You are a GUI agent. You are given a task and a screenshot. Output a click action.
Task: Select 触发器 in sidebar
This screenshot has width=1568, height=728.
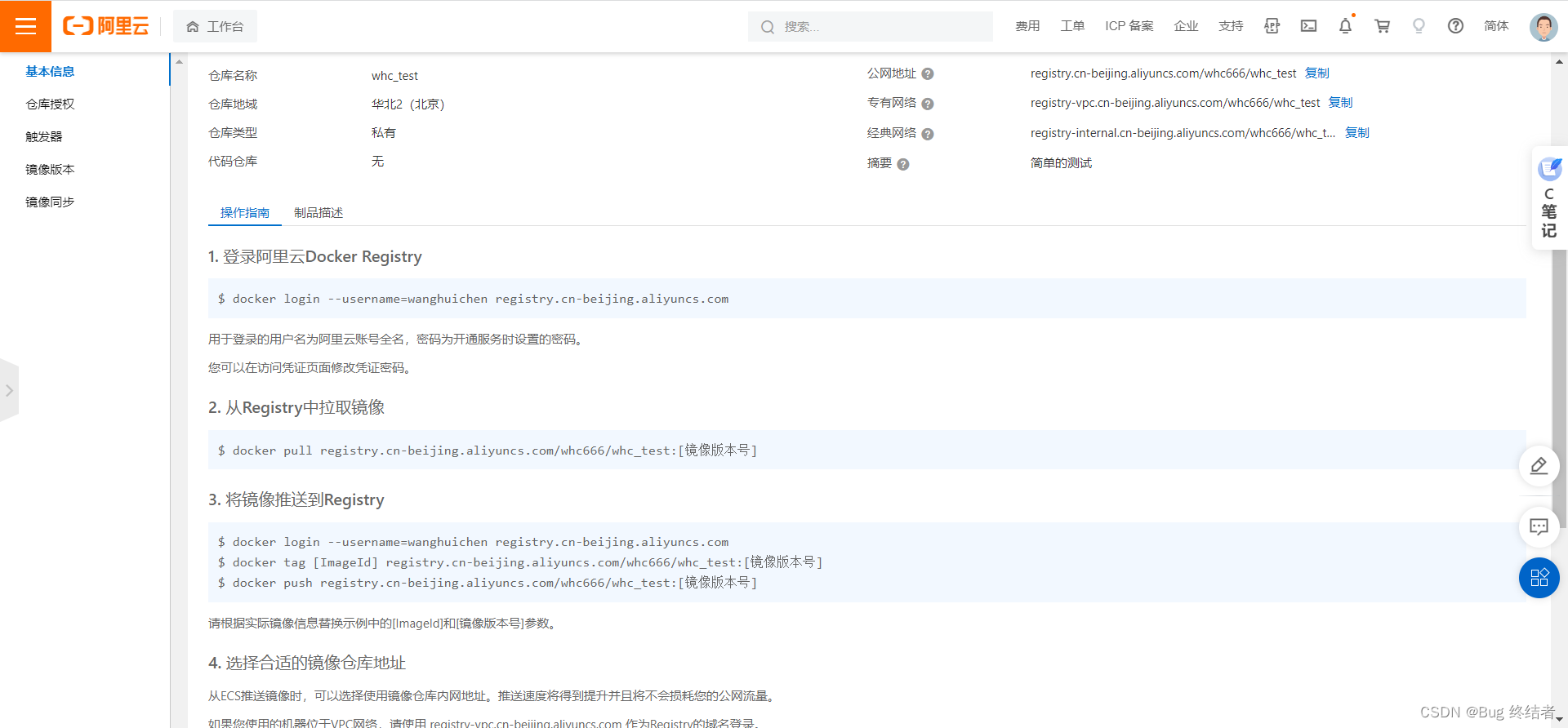(44, 137)
